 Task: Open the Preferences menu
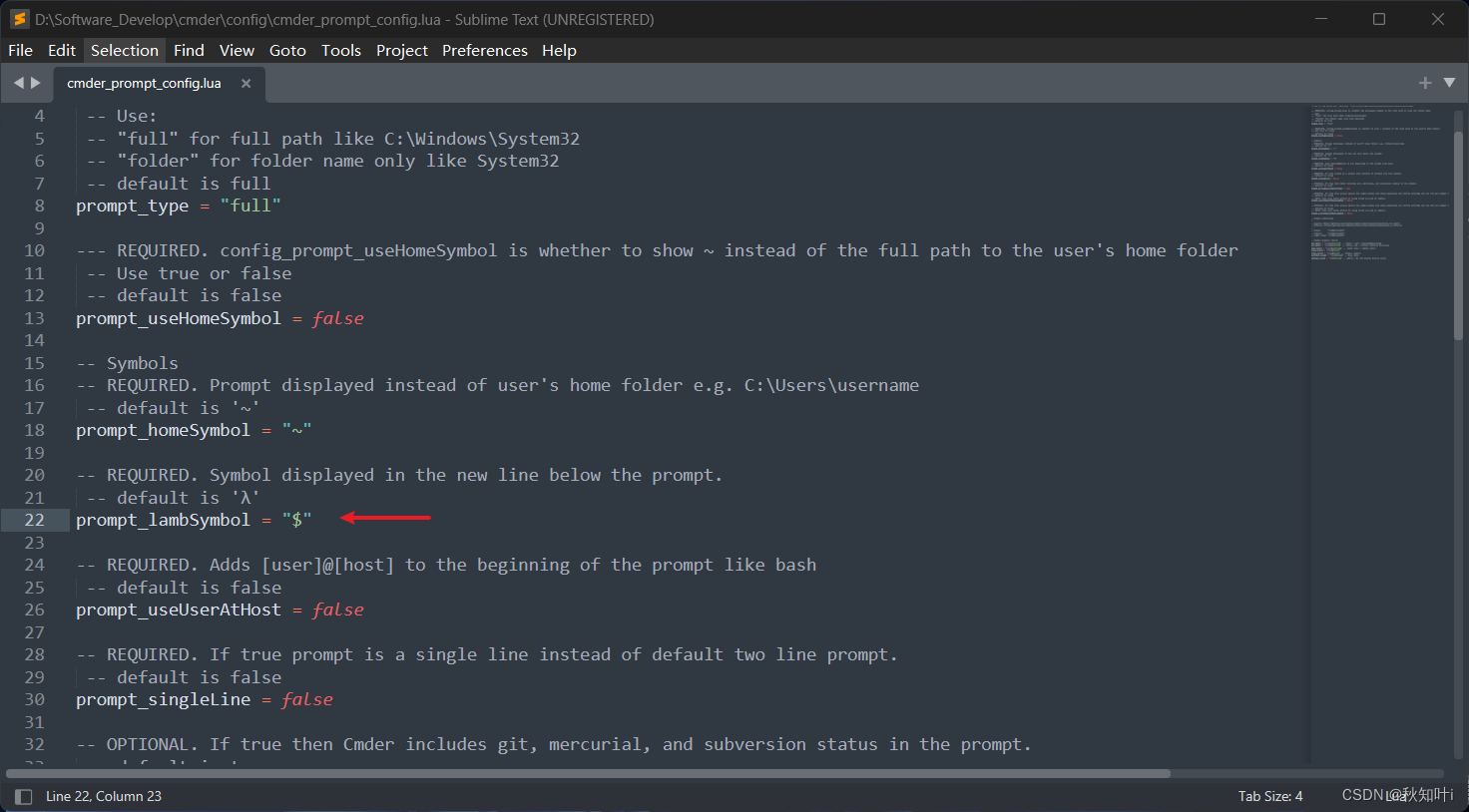485,50
